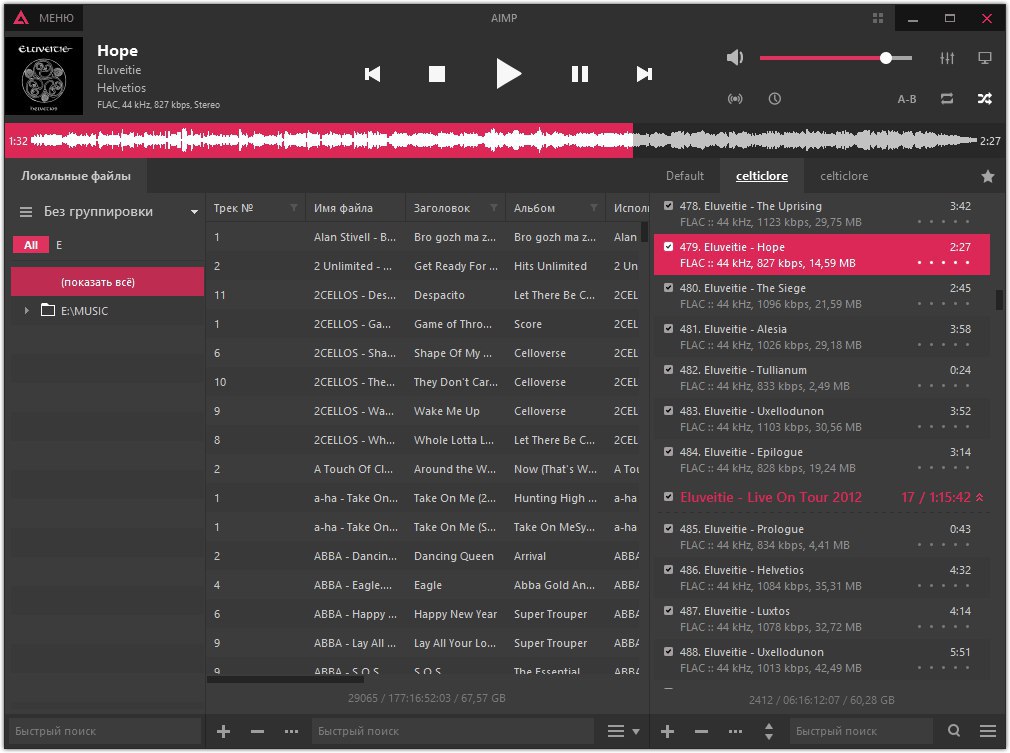Switch to the Default playlist tab
The image size is (1010, 753).
pos(685,176)
